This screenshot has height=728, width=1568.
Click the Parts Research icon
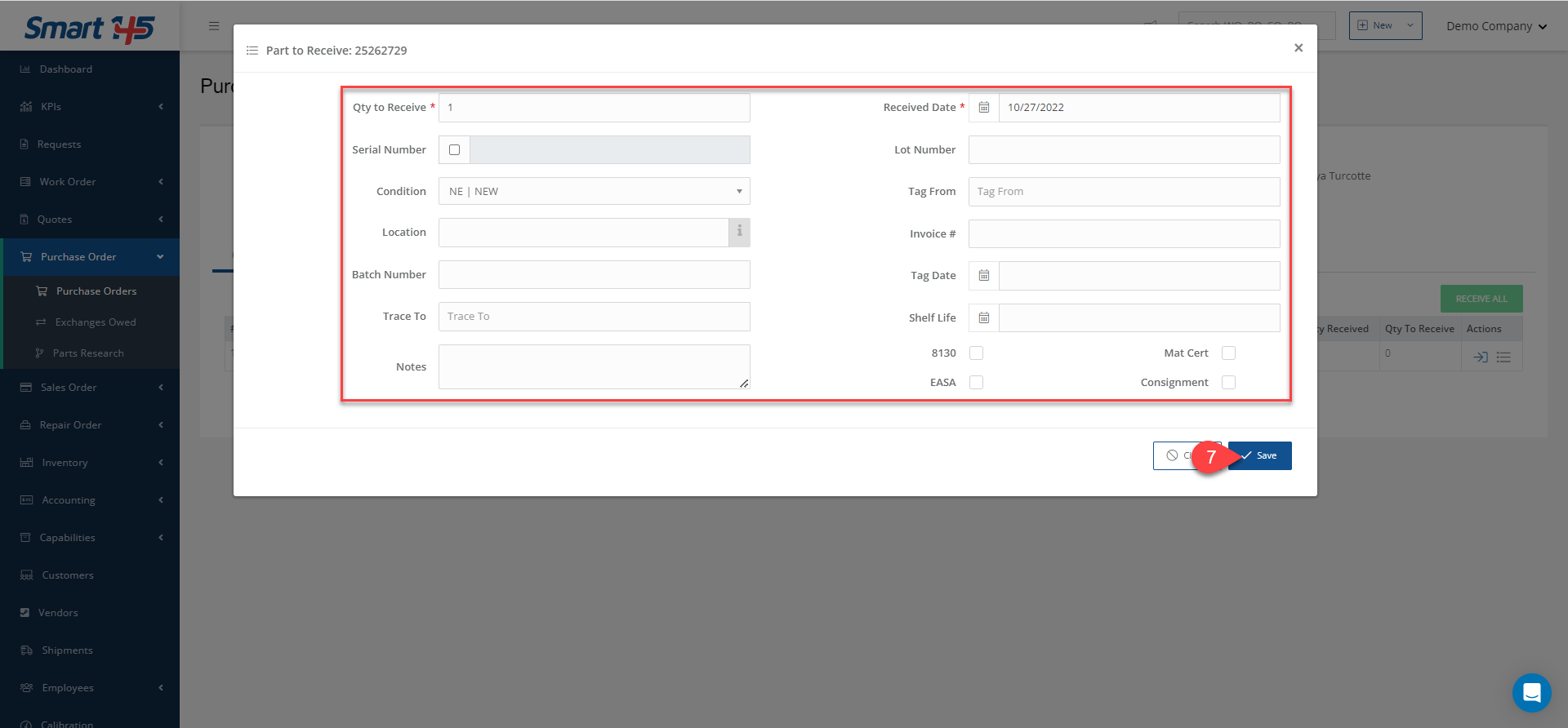pos(39,353)
